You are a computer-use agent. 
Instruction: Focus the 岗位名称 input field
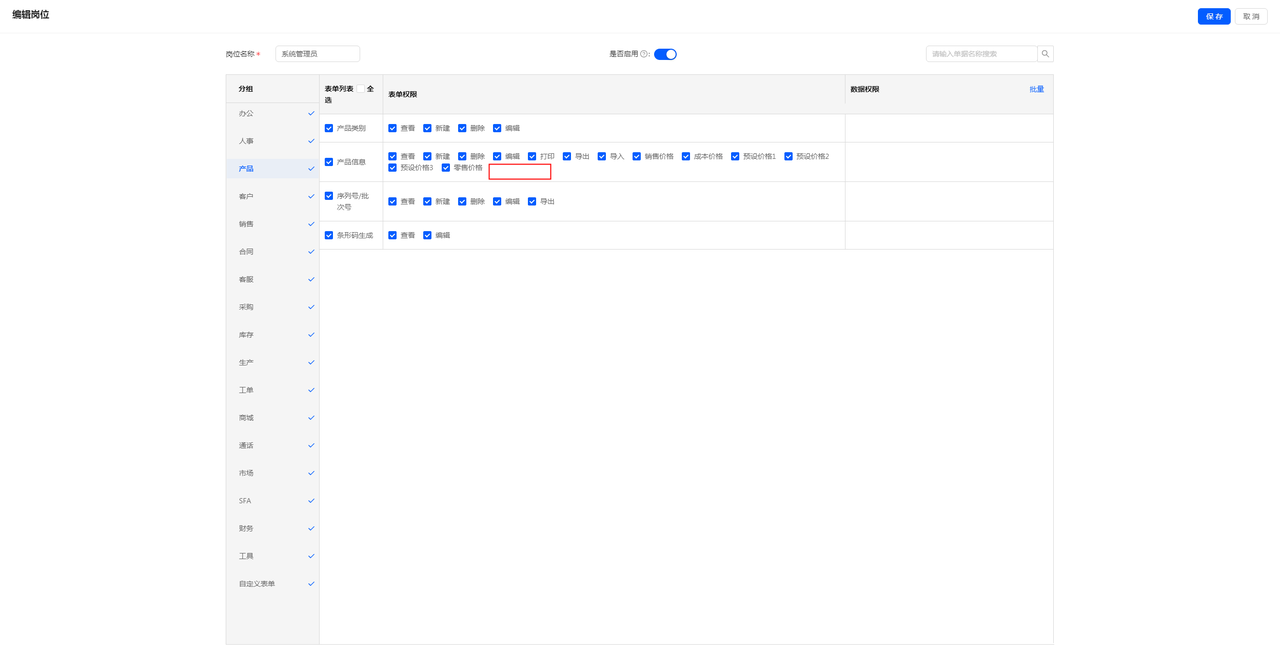point(317,54)
